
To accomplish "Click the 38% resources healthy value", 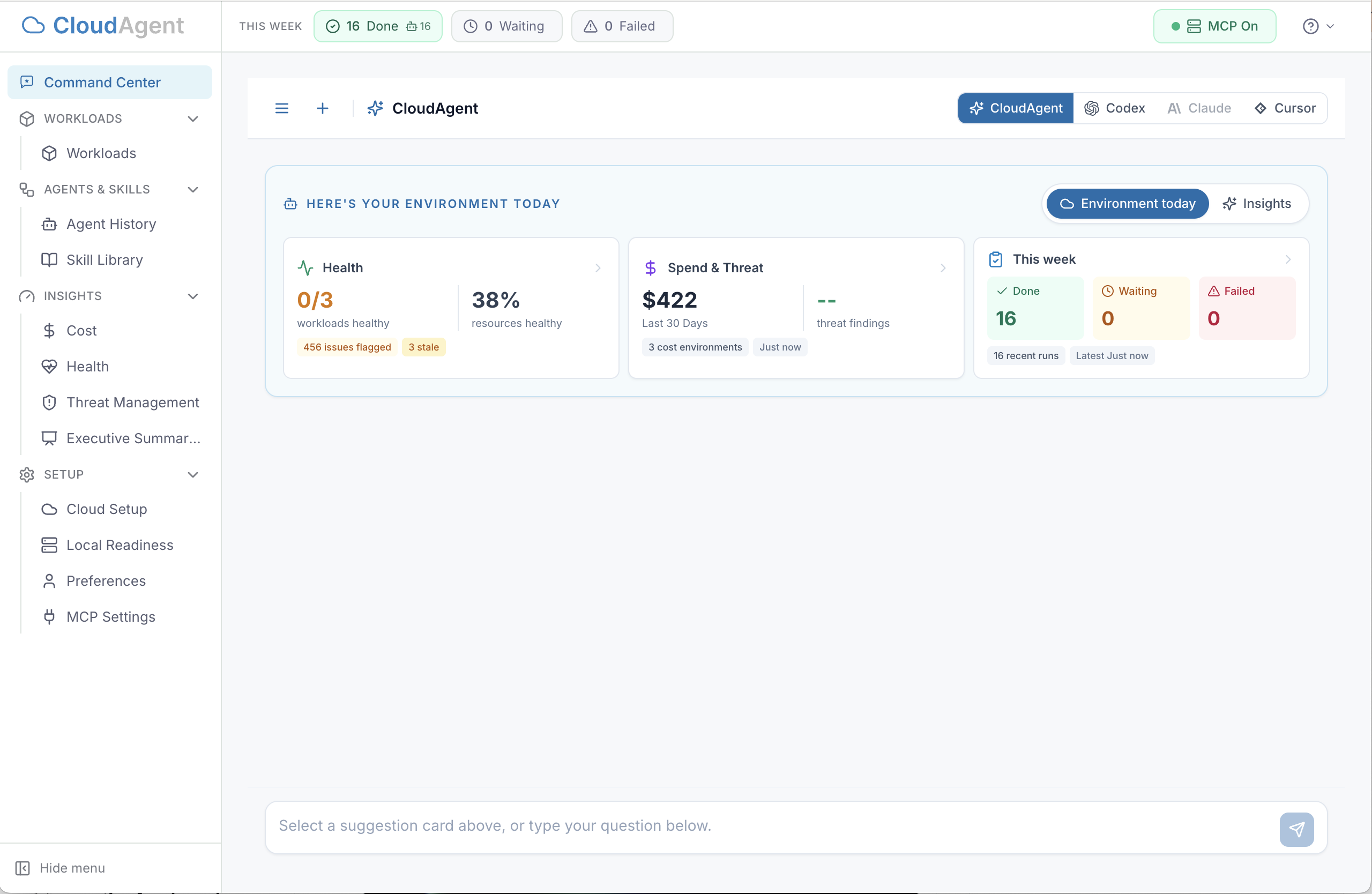I will click(496, 300).
